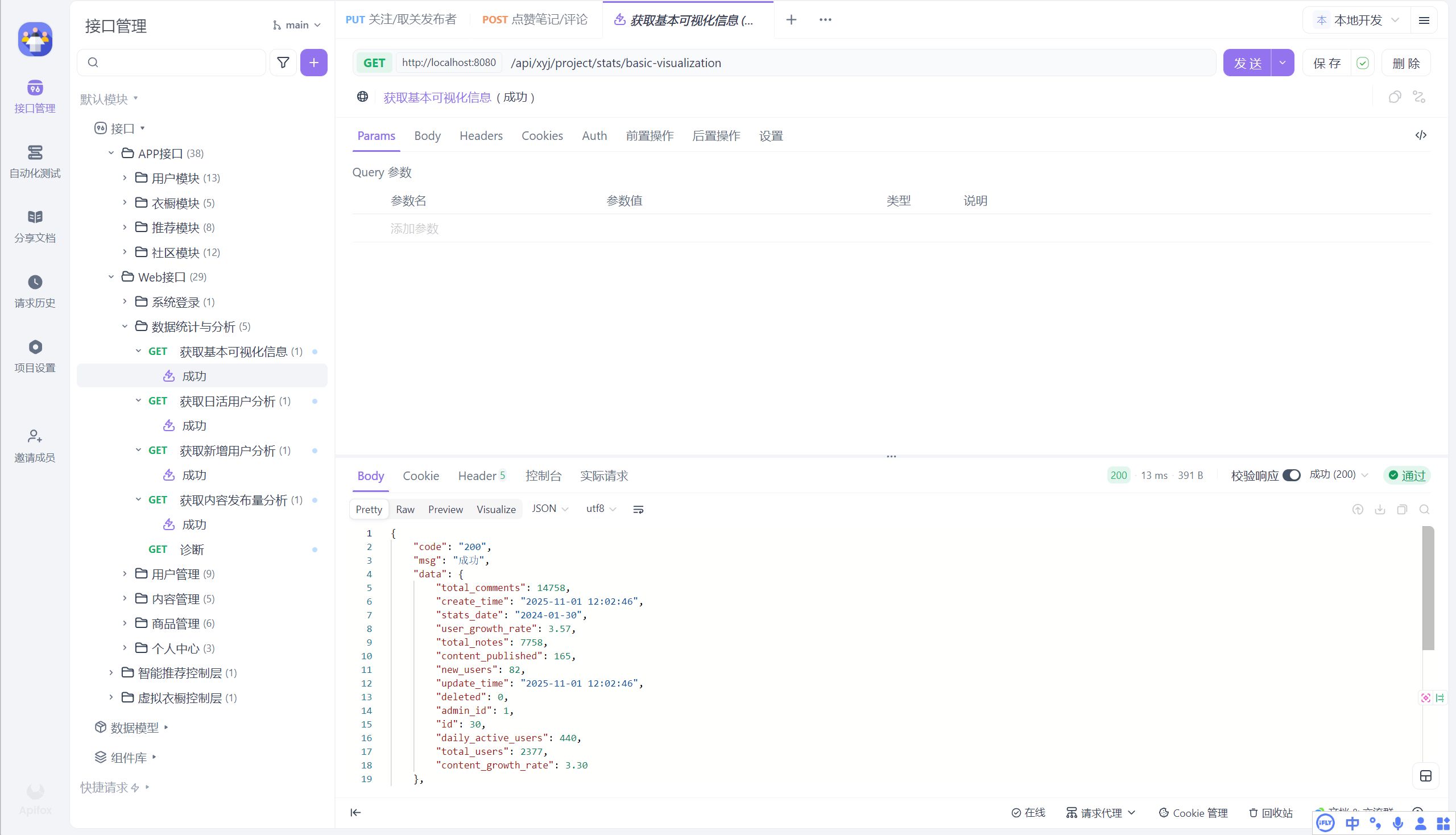Open the 后置操作 tab
1456x835 pixels.
pos(716,136)
